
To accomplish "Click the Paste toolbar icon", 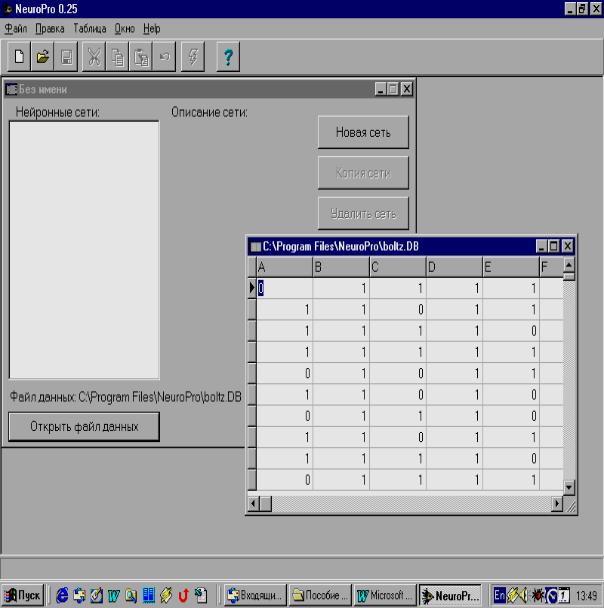I will click(x=141, y=57).
